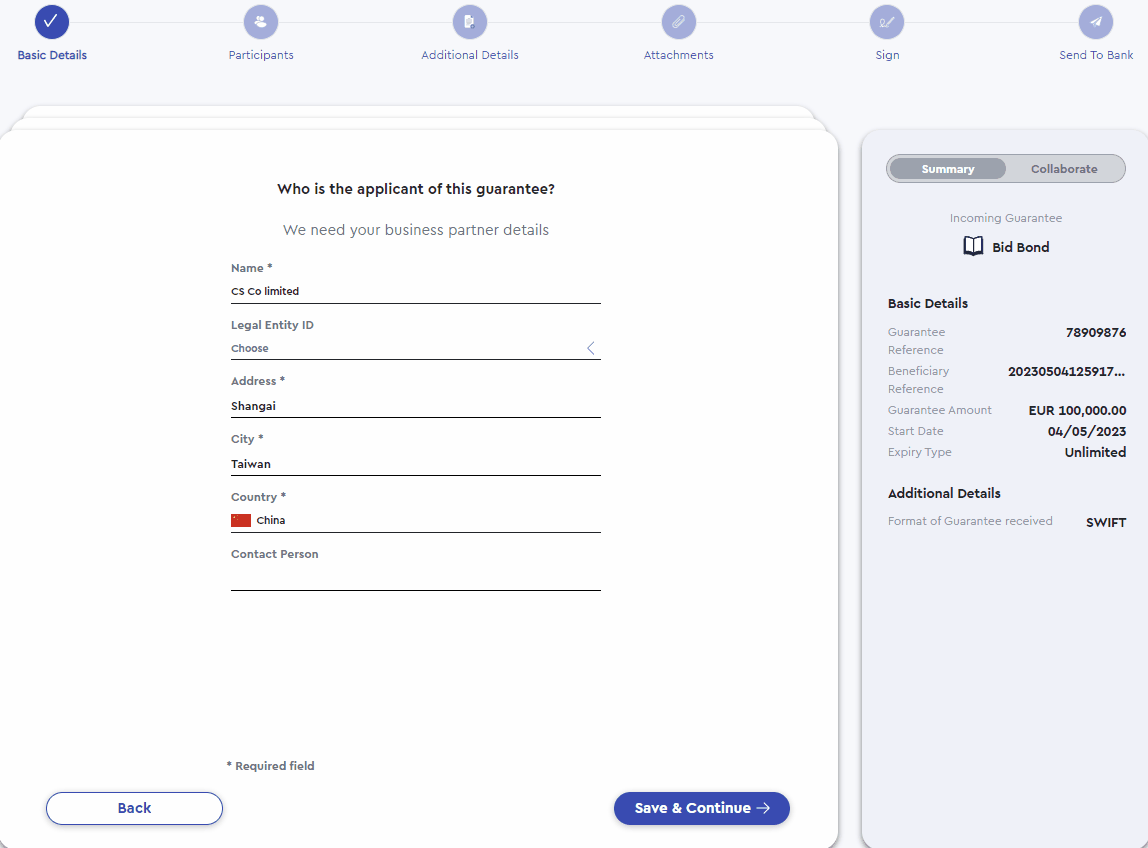Click beneficiary reference 20230504125917...

(x=1067, y=371)
